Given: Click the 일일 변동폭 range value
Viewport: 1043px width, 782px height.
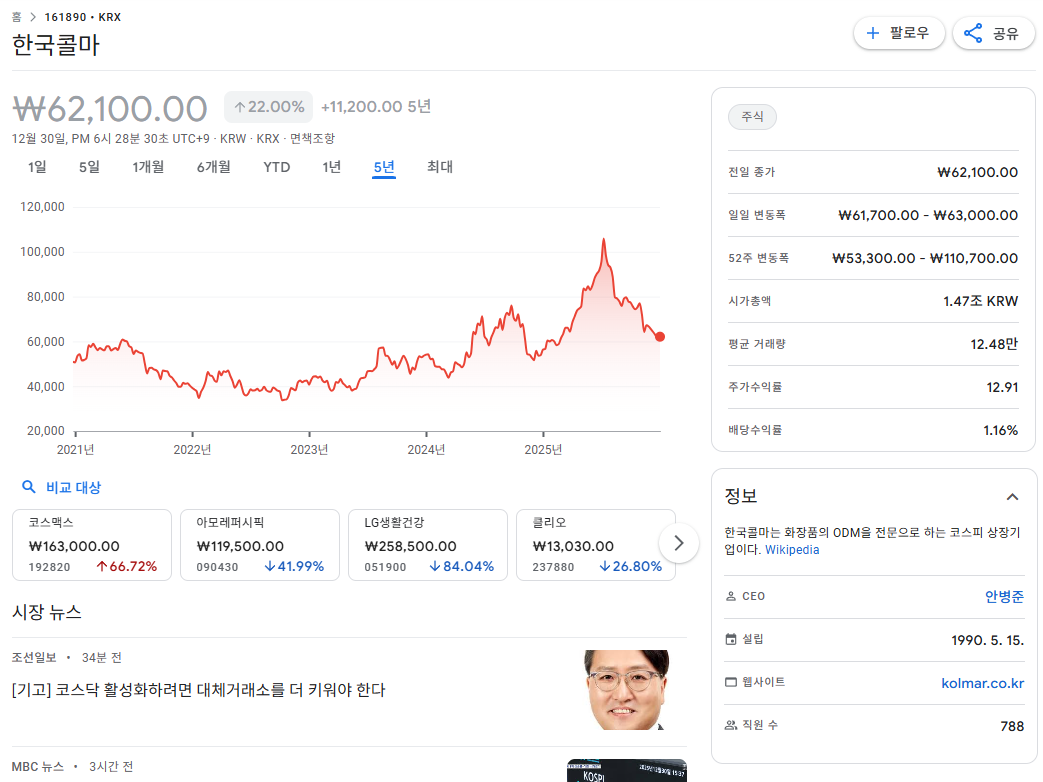Looking at the screenshot, I should pyautogui.click(x=928, y=215).
